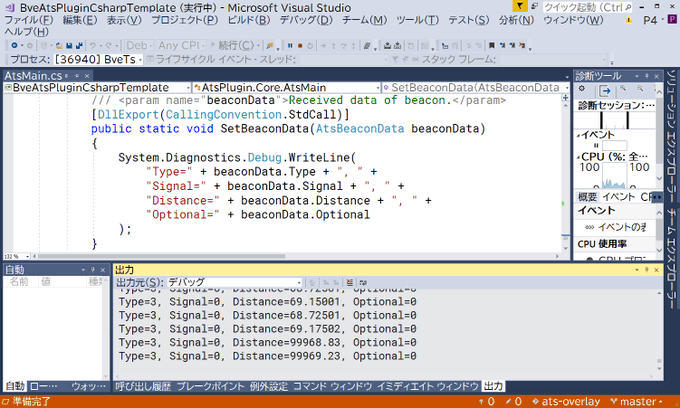Click the diagnostics tab overflow arrows

pyautogui.click(x=657, y=197)
